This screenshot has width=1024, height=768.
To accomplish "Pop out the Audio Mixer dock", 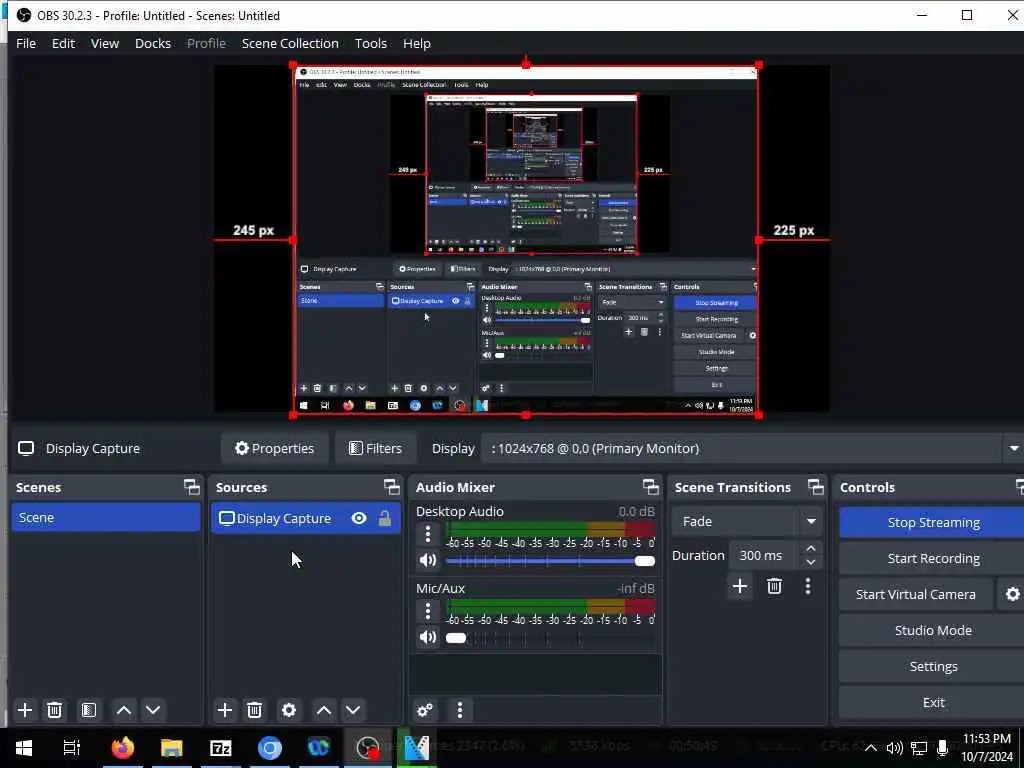I will (x=650, y=487).
